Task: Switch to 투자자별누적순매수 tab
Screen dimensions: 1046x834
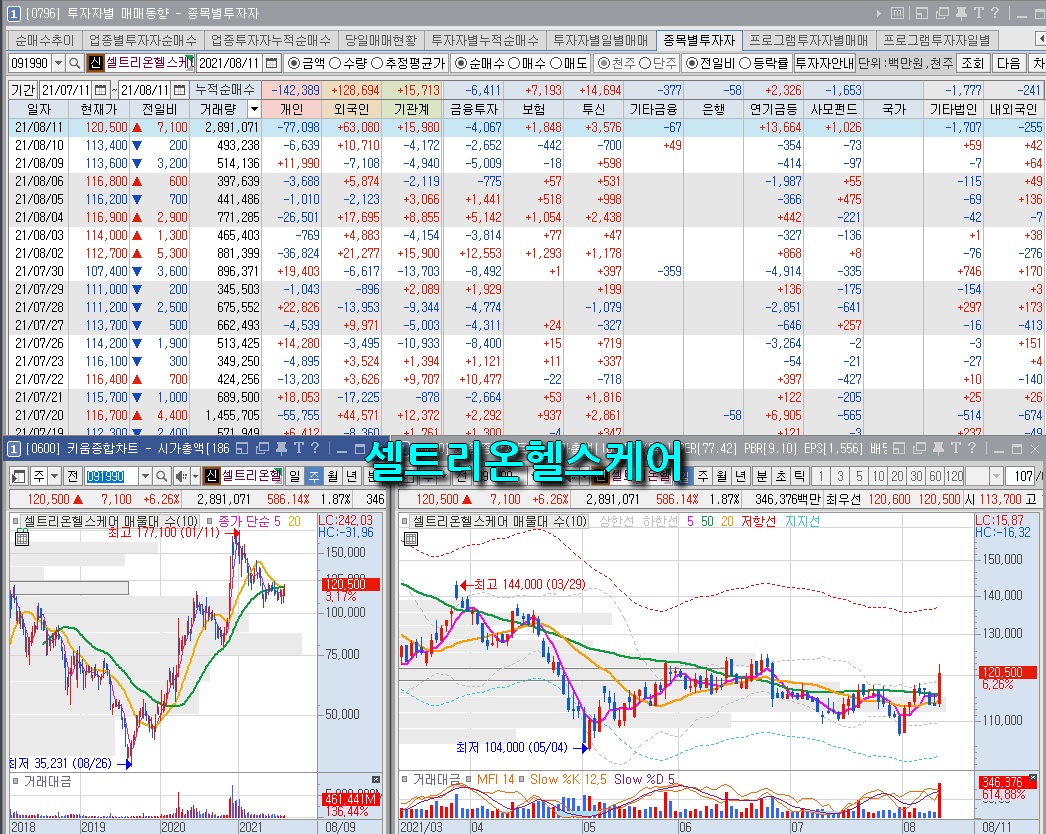Action: click(485, 41)
